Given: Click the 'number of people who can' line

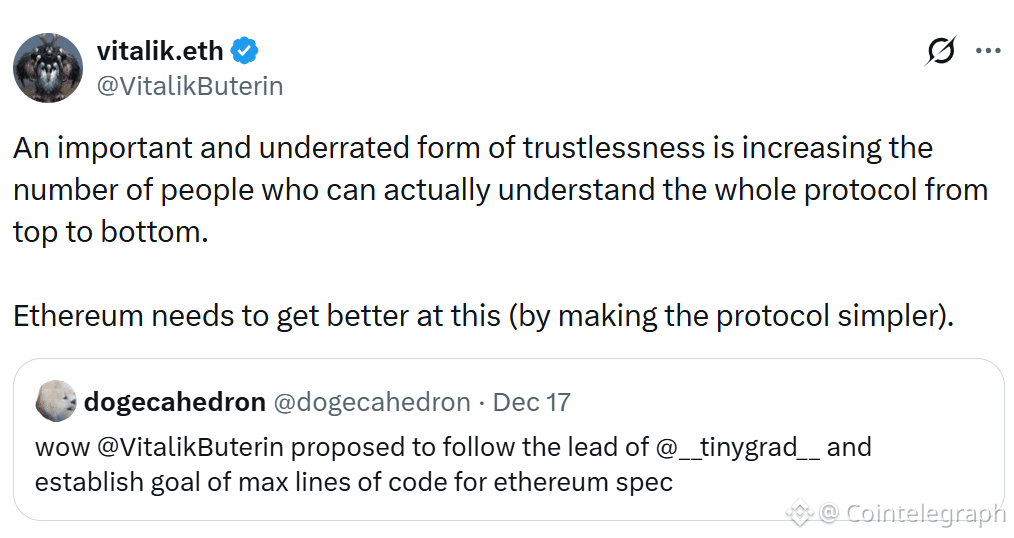Looking at the screenshot, I should (500, 190).
